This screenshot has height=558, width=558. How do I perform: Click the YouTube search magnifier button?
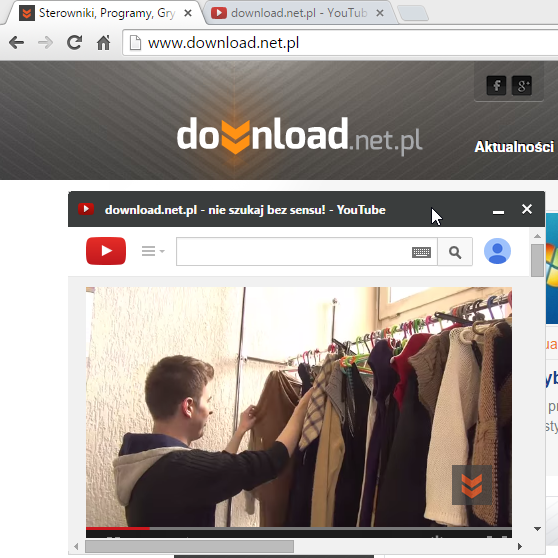pos(455,252)
